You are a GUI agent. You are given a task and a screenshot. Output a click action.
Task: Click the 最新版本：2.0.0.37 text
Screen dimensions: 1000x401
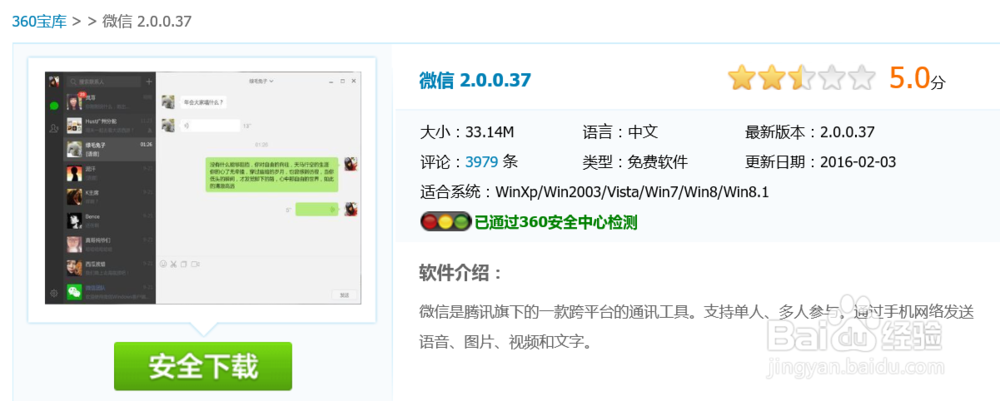point(809,133)
